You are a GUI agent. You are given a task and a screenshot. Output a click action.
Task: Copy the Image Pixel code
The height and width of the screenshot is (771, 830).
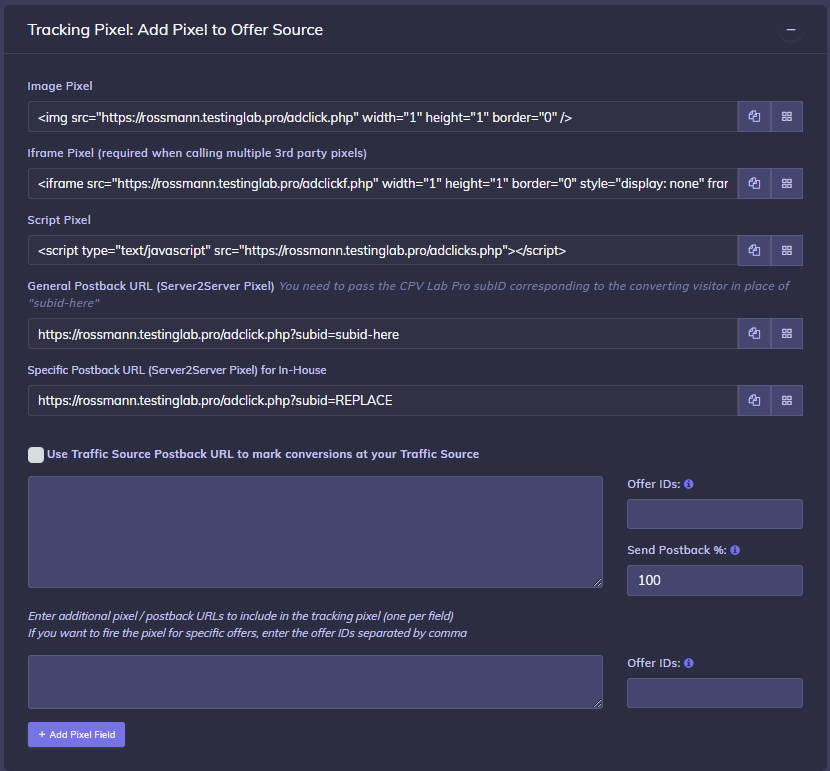pyautogui.click(x=754, y=116)
